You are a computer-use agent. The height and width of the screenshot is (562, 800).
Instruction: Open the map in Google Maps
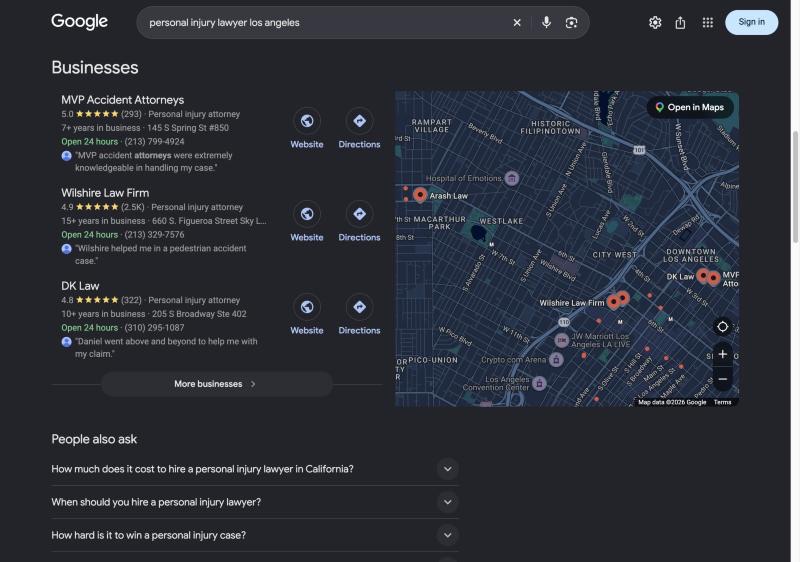(690, 107)
